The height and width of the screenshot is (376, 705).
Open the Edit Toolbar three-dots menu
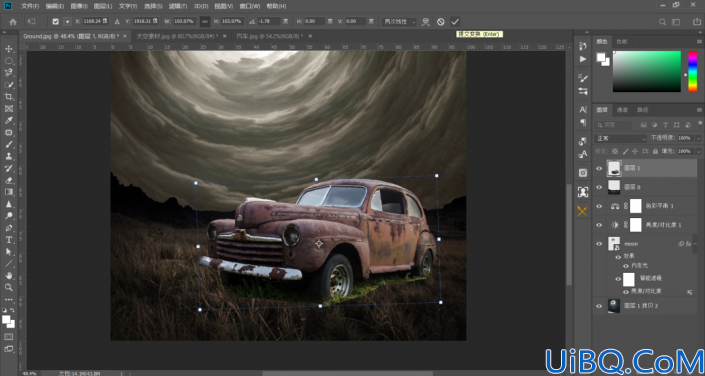pyautogui.click(x=9, y=299)
